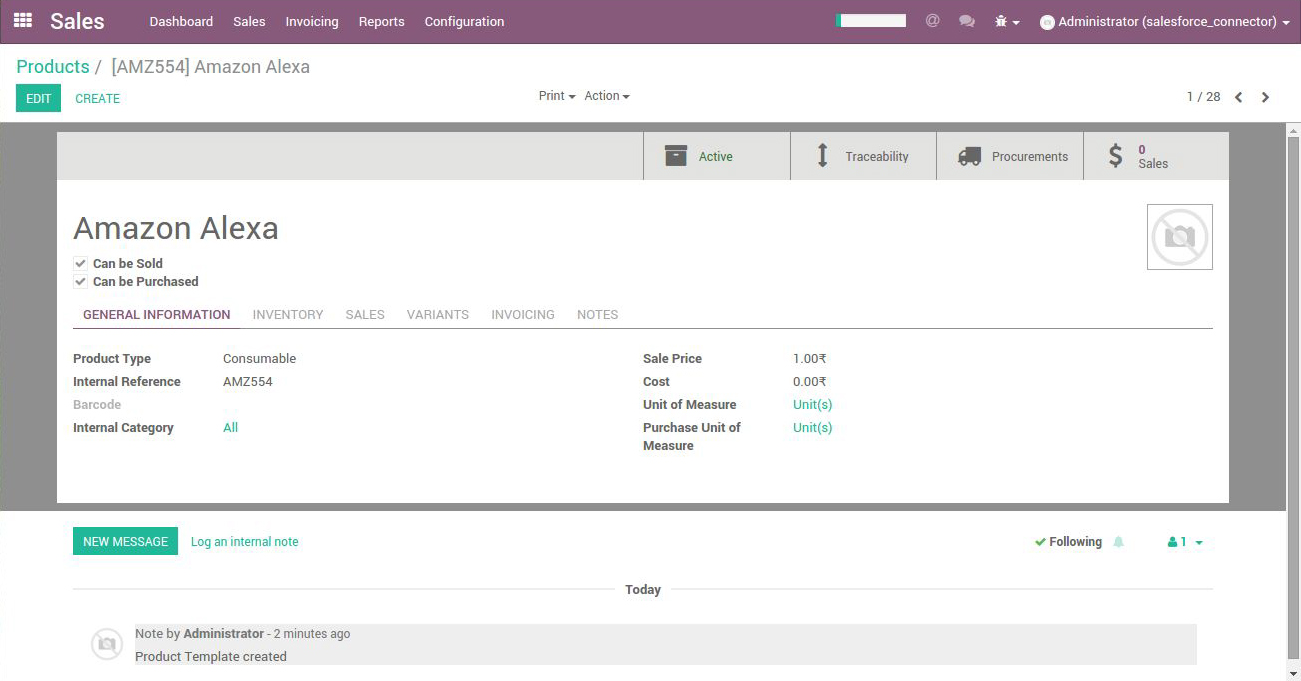Open the All internal category link

coord(230,428)
